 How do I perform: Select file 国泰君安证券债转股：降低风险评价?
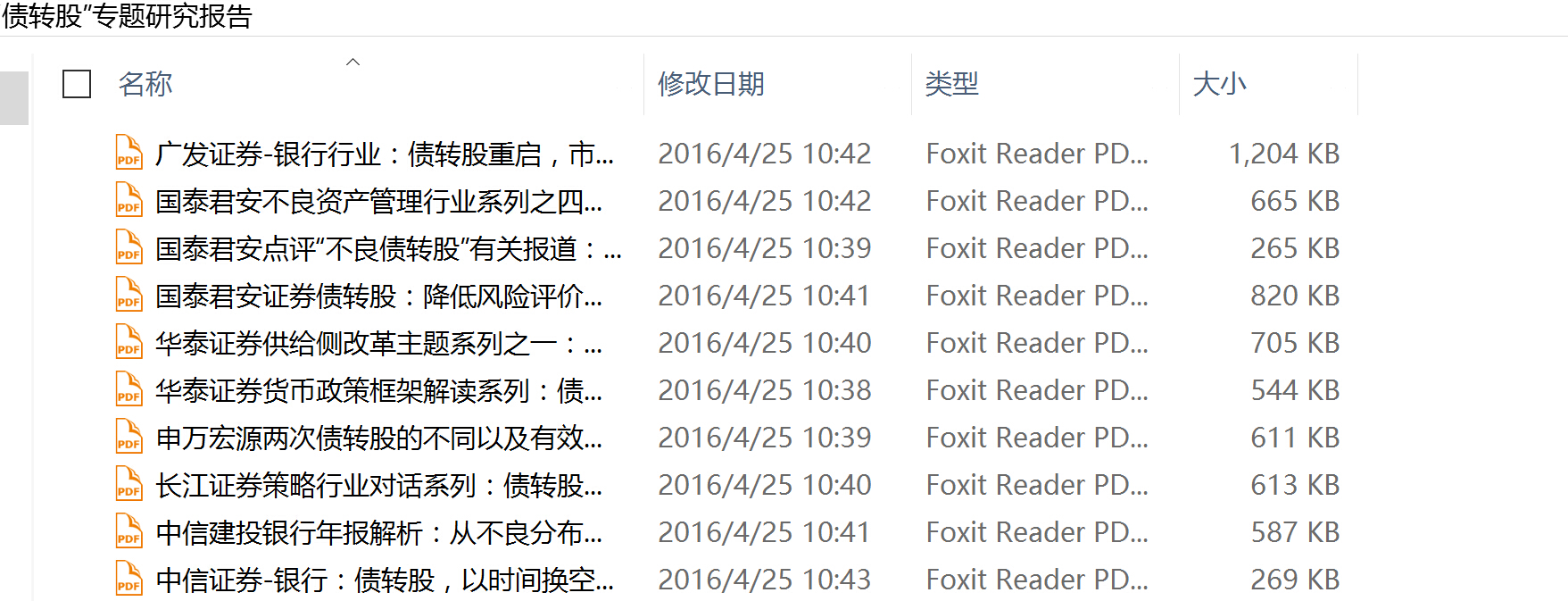click(x=379, y=296)
